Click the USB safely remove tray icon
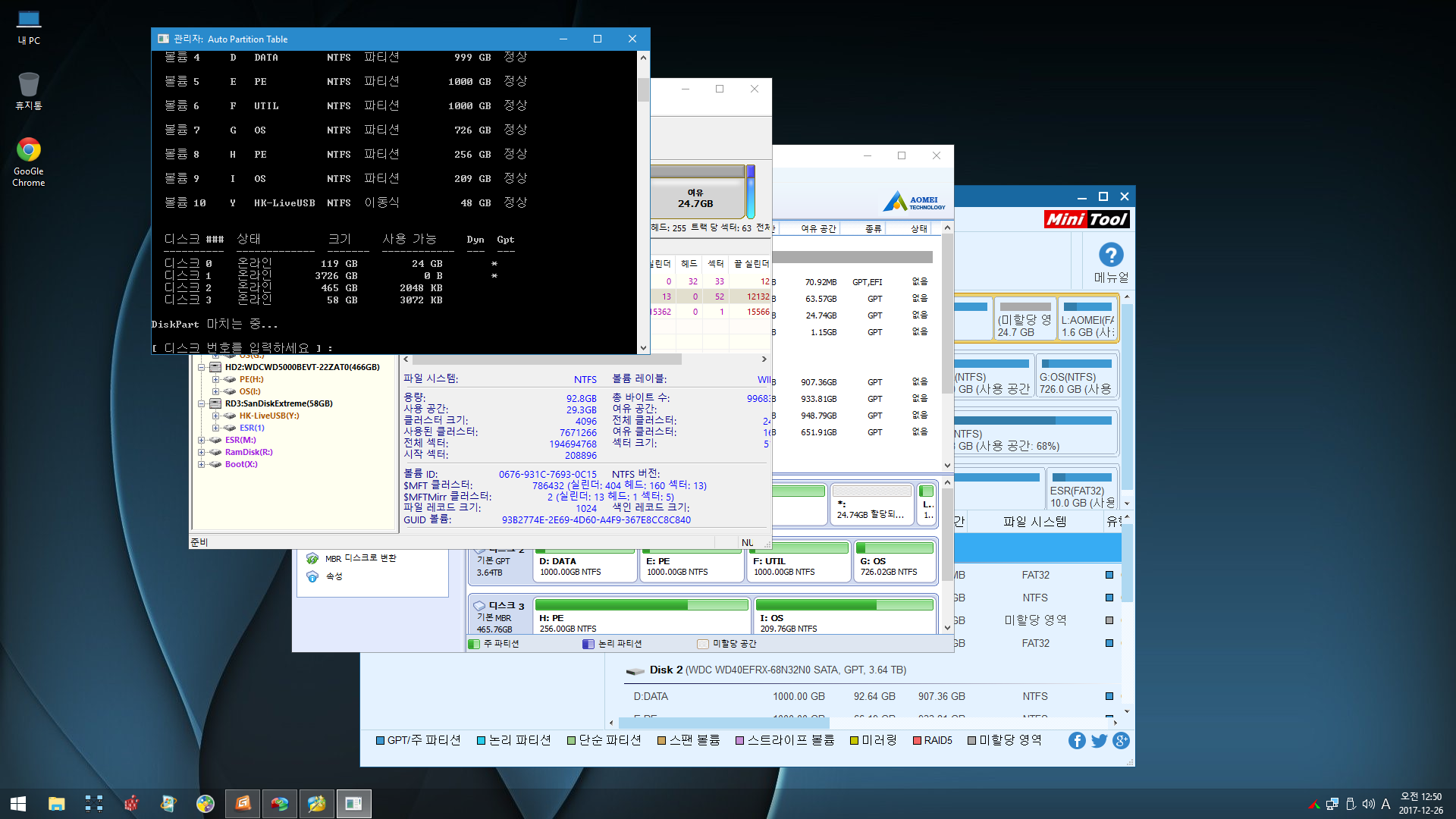The image size is (1456, 819). (x=1351, y=804)
